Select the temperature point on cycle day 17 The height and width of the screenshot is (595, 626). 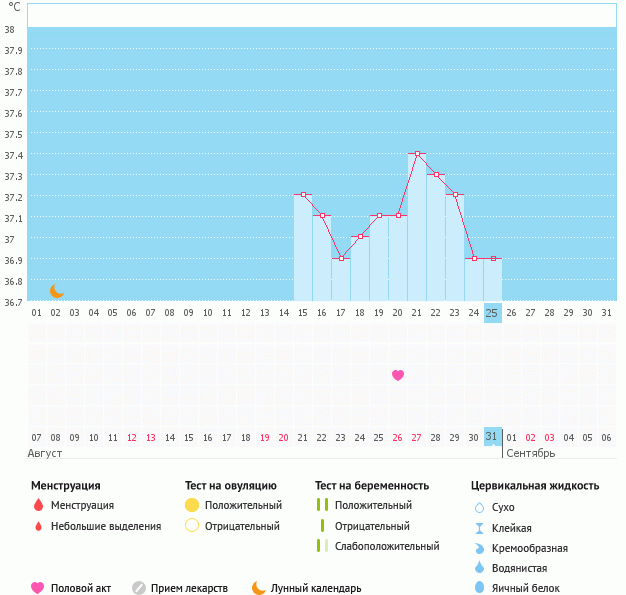click(341, 258)
